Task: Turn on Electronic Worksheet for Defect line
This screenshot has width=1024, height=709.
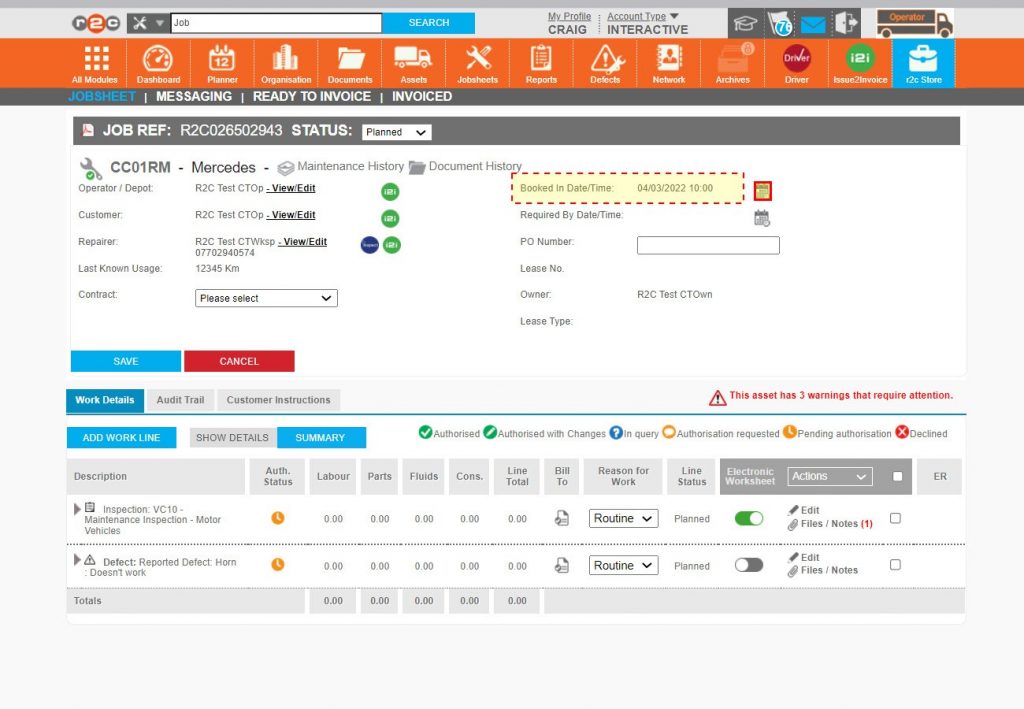Action: (749, 565)
